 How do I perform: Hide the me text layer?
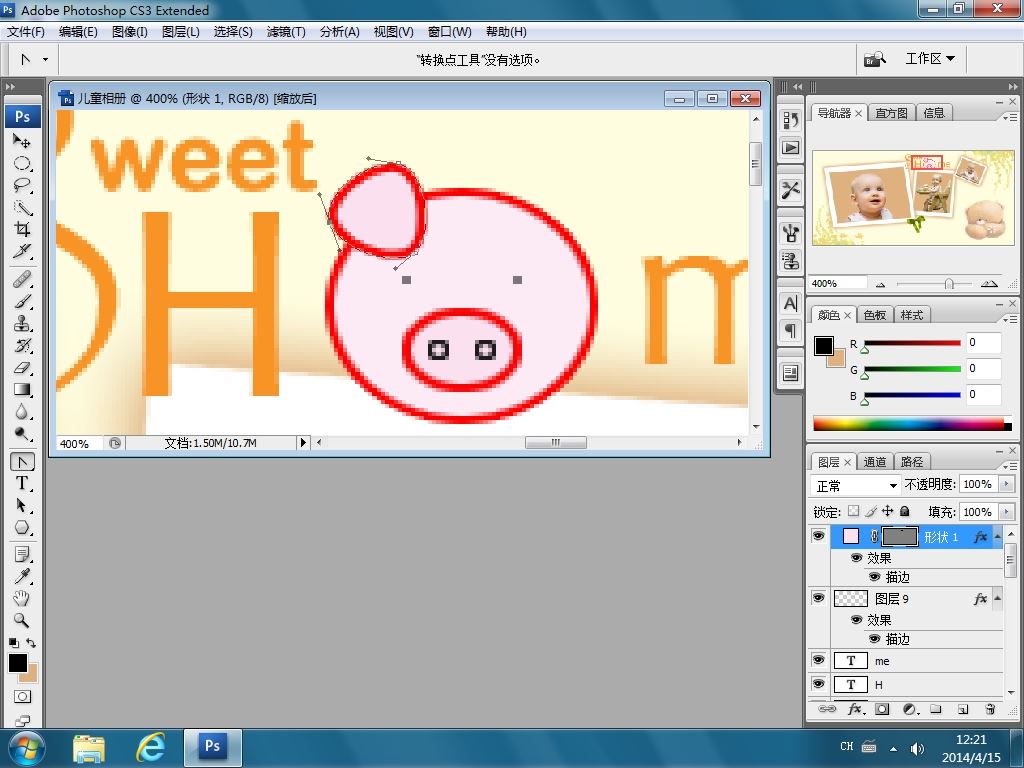click(x=818, y=660)
